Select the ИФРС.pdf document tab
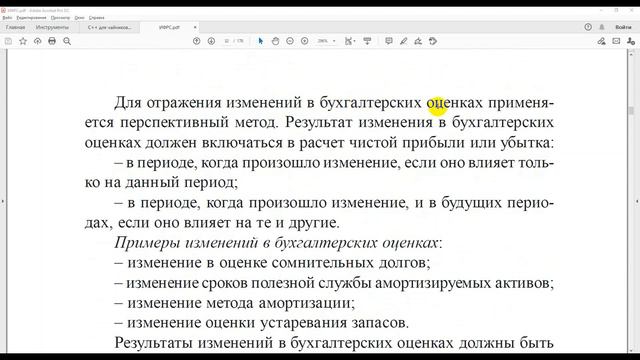The width and height of the screenshot is (640, 360). [169, 27]
